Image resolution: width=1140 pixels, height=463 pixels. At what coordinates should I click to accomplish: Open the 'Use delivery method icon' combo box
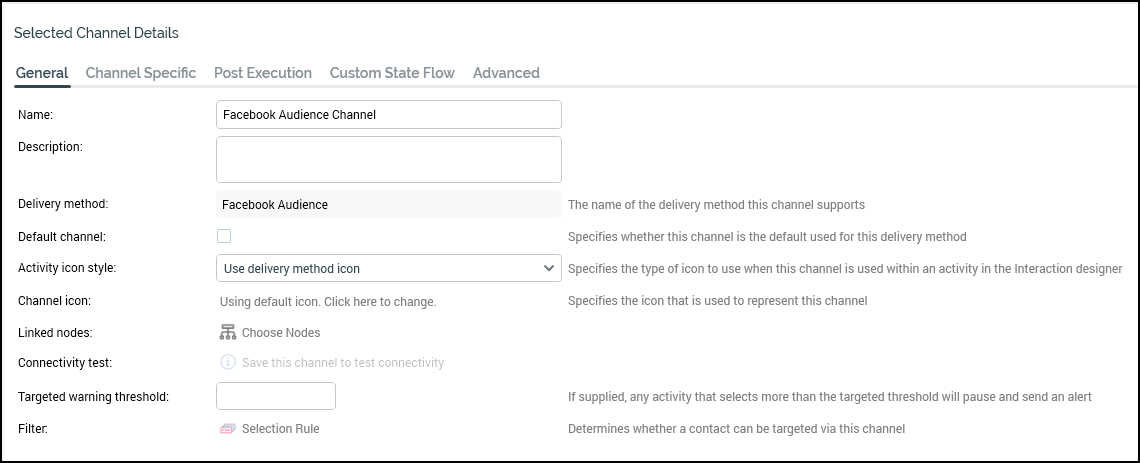tap(380, 268)
